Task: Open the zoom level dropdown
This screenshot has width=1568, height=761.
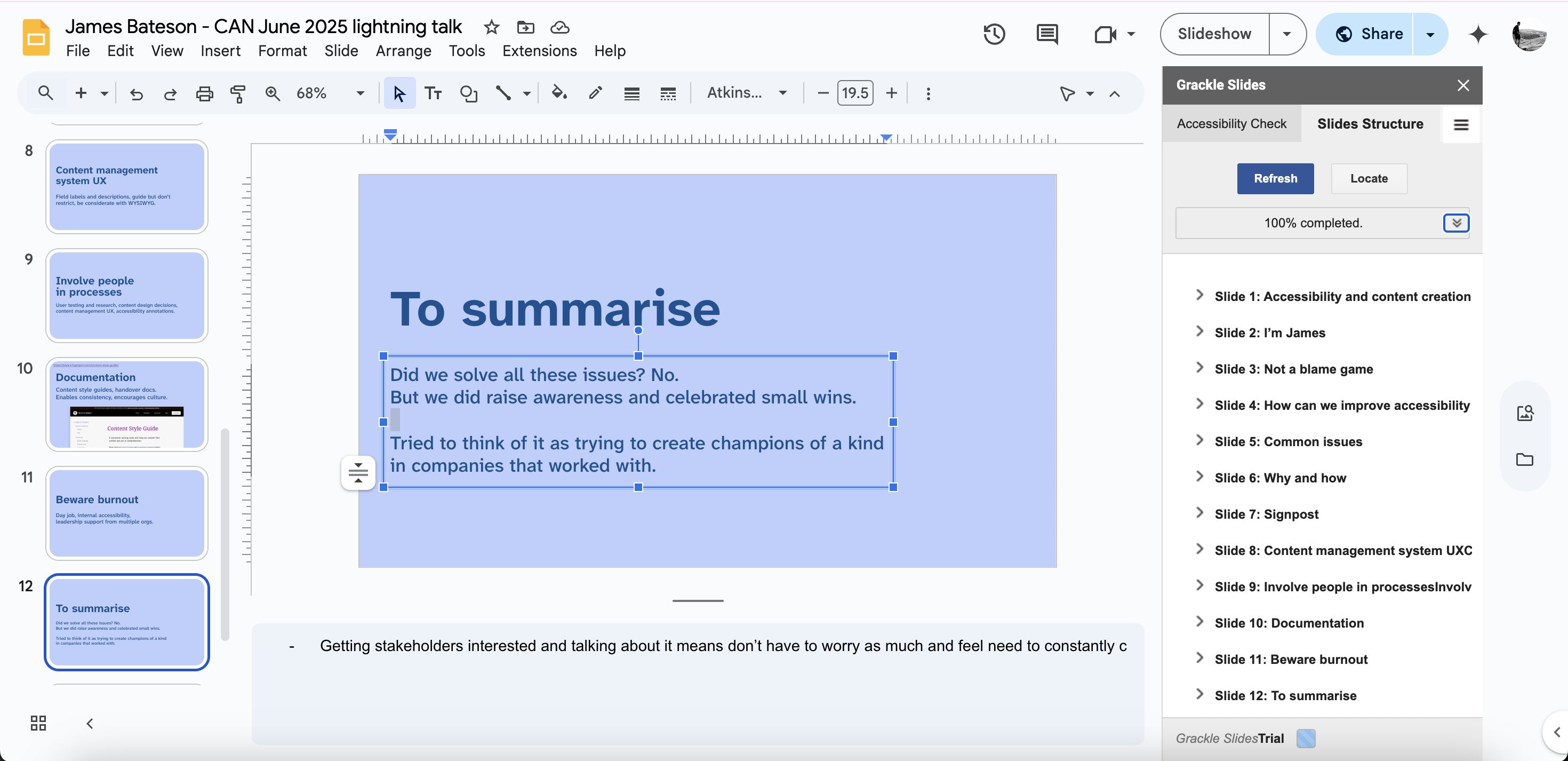Action: pyautogui.click(x=359, y=93)
